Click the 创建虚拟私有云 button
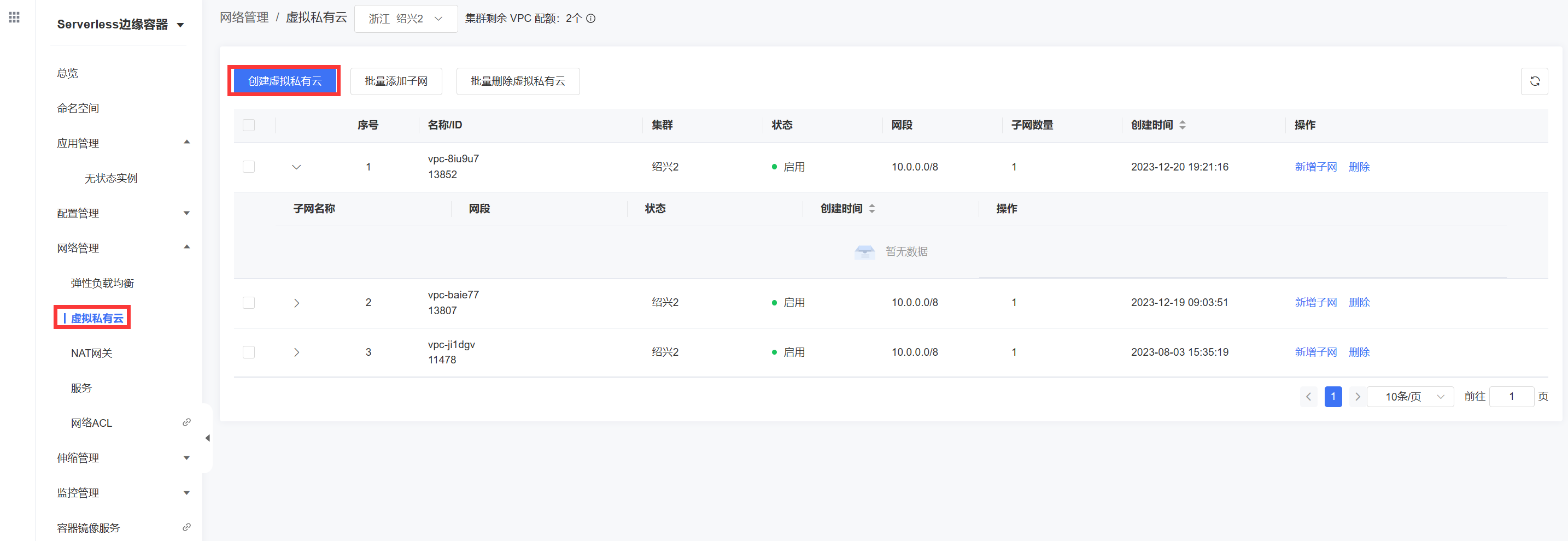This screenshot has height=541, width=1568. [284, 81]
